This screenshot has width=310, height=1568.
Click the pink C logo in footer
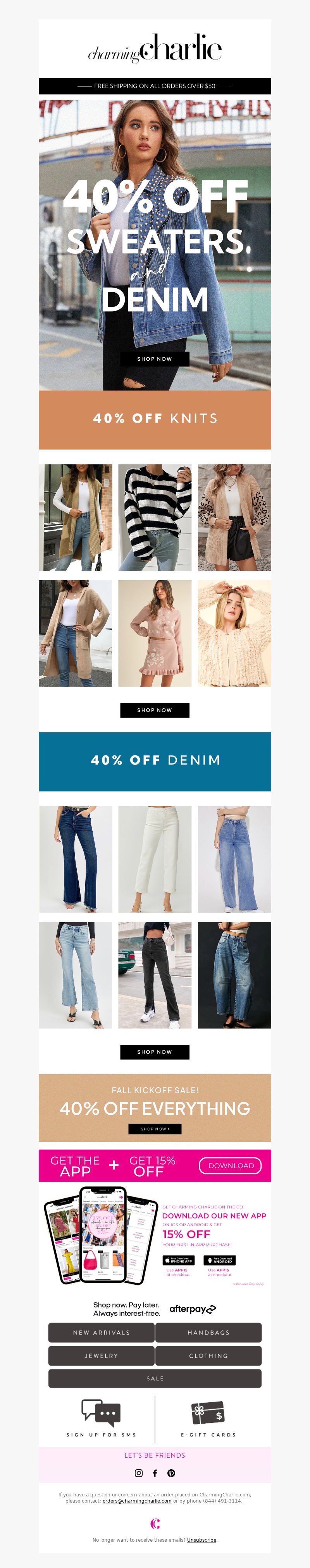155,1523
